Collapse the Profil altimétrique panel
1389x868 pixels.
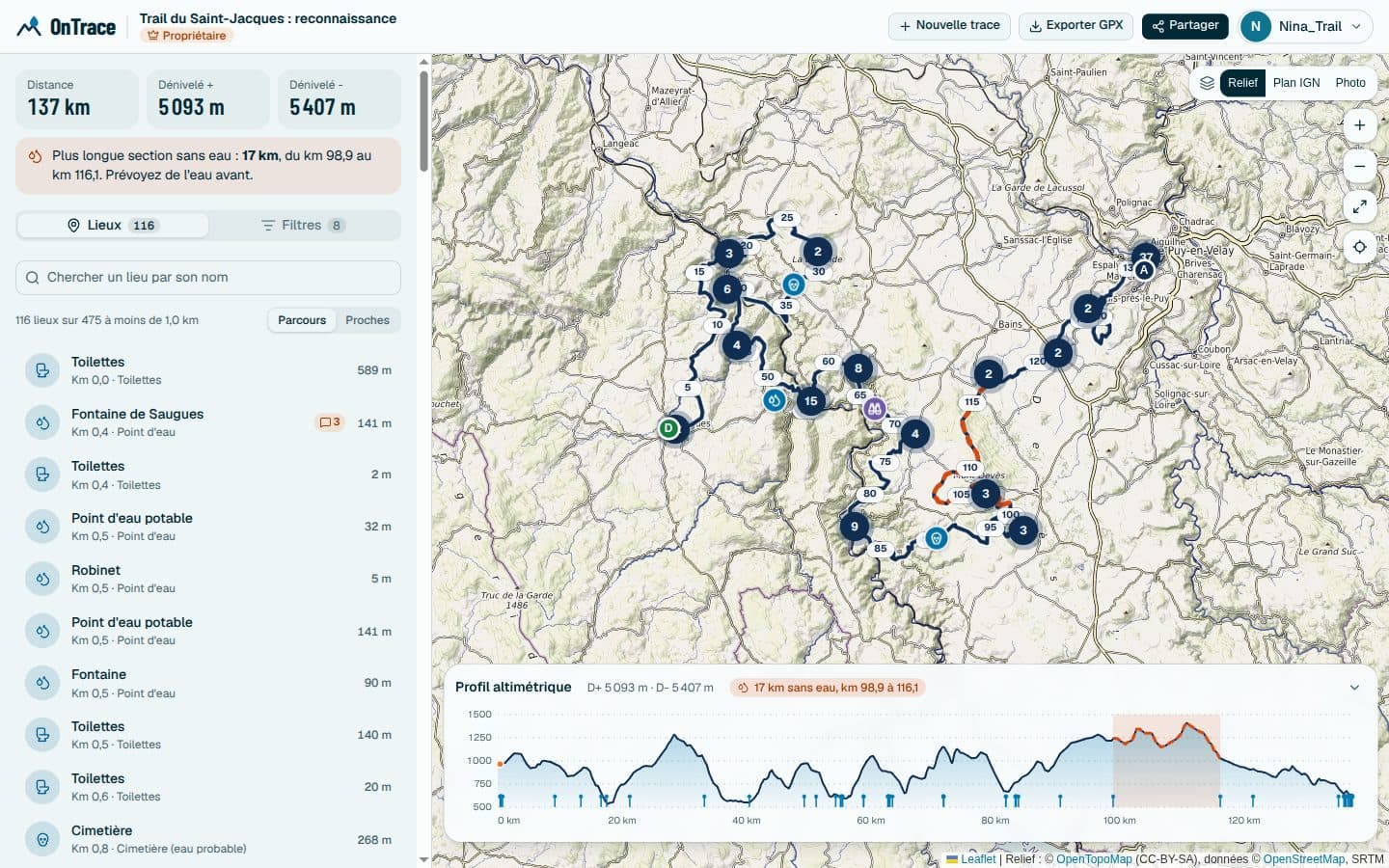click(x=1354, y=688)
